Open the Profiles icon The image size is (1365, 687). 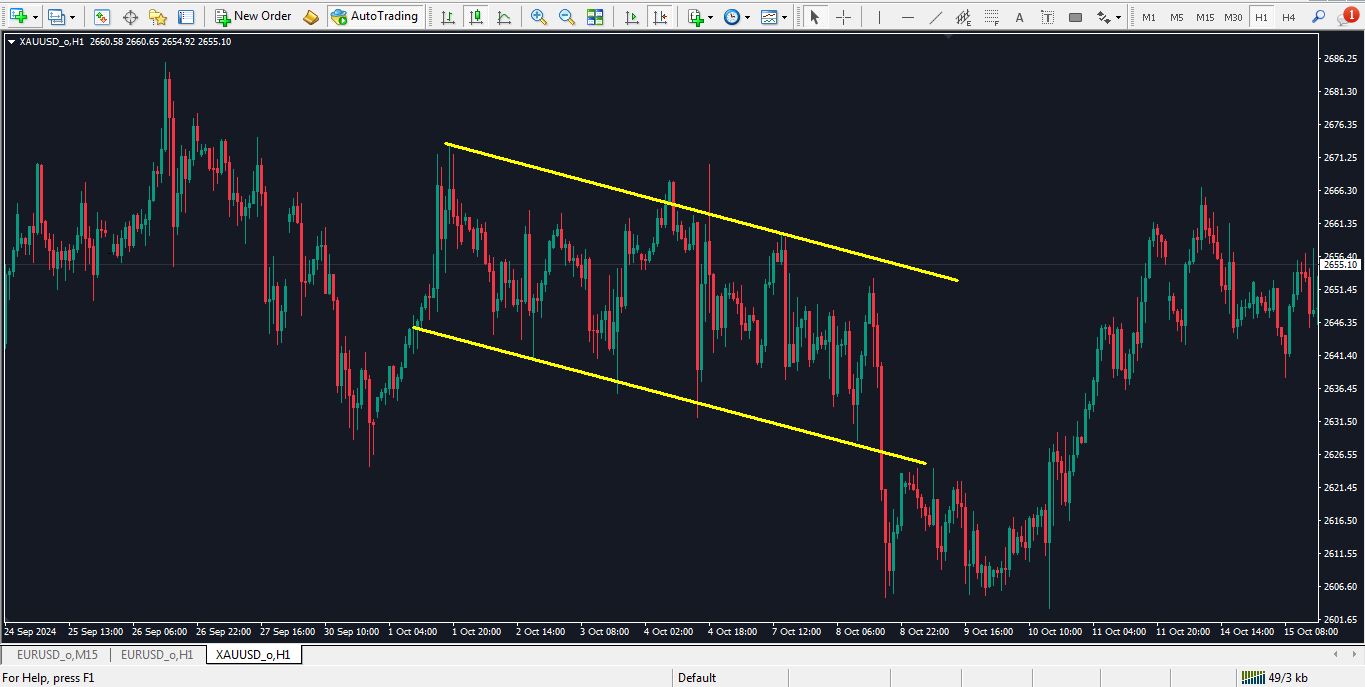click(56, 17)
